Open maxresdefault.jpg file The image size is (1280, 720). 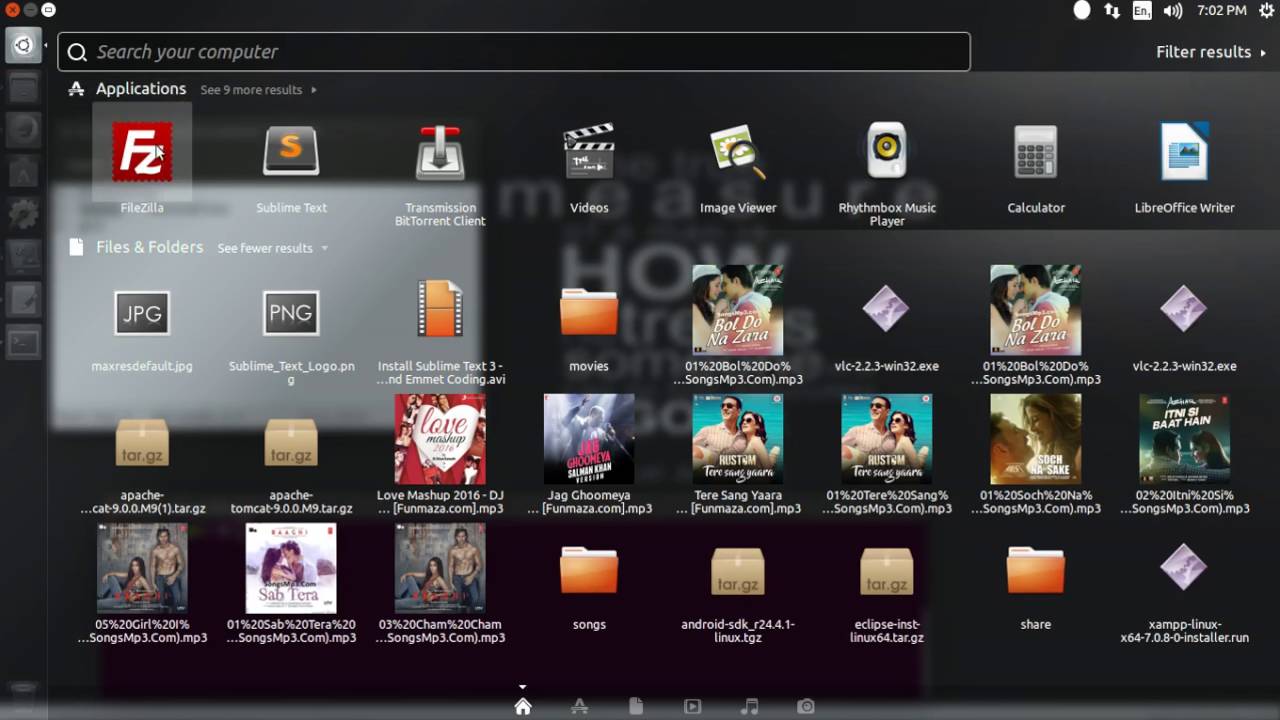tap(142, 313)
